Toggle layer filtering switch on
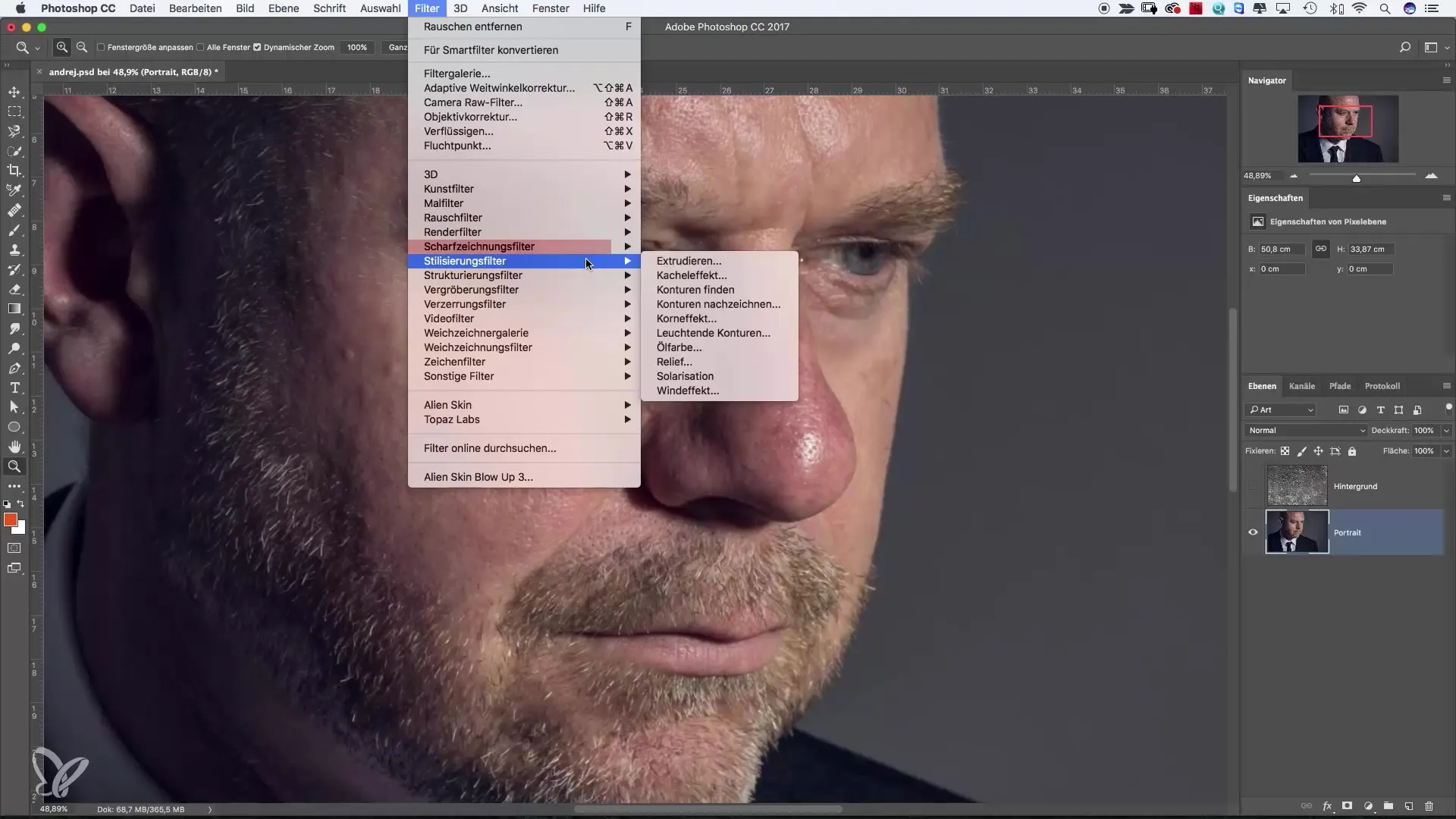This screenshot has width=1456, height=819. click(1448, 408)
